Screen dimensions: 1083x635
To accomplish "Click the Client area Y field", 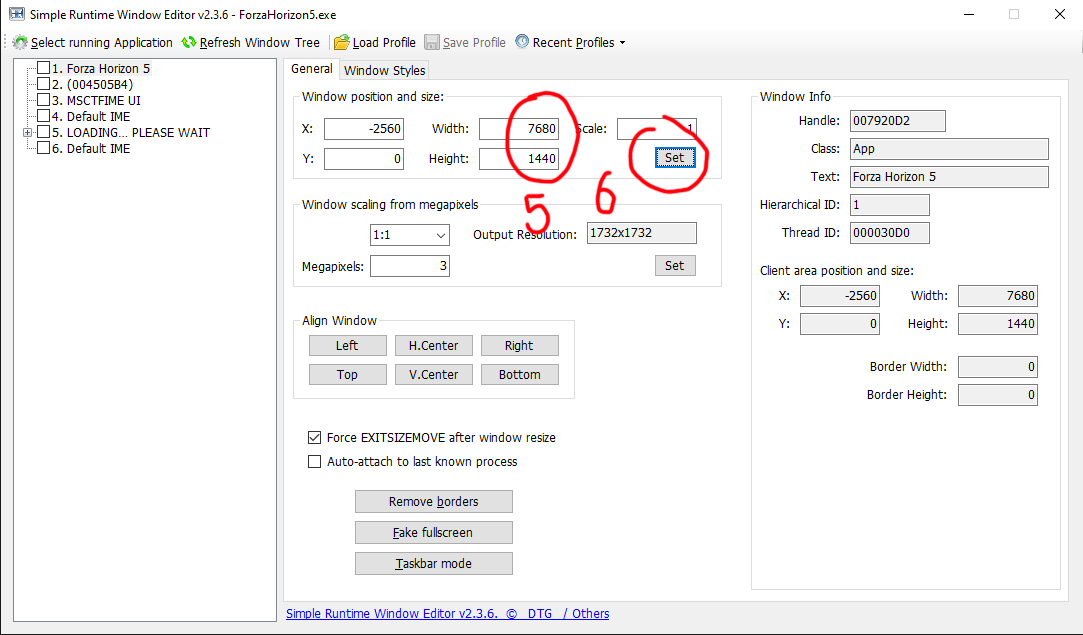I will pos(840,324).
